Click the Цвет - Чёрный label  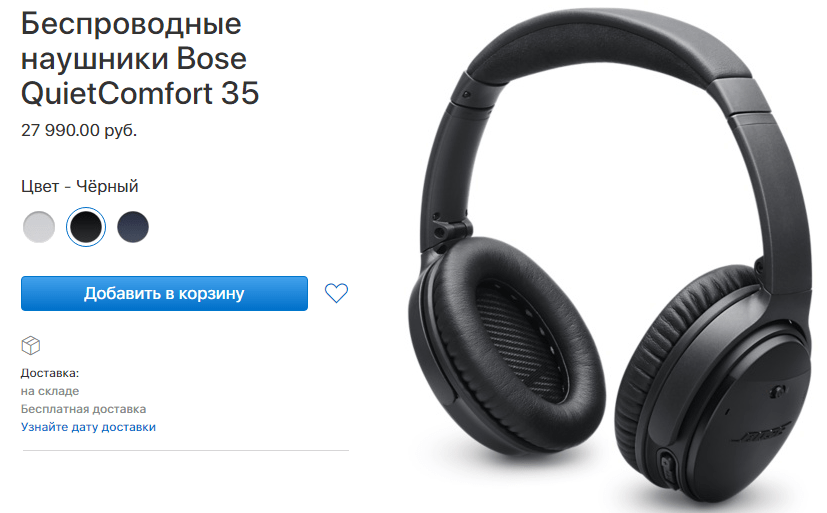80,186
